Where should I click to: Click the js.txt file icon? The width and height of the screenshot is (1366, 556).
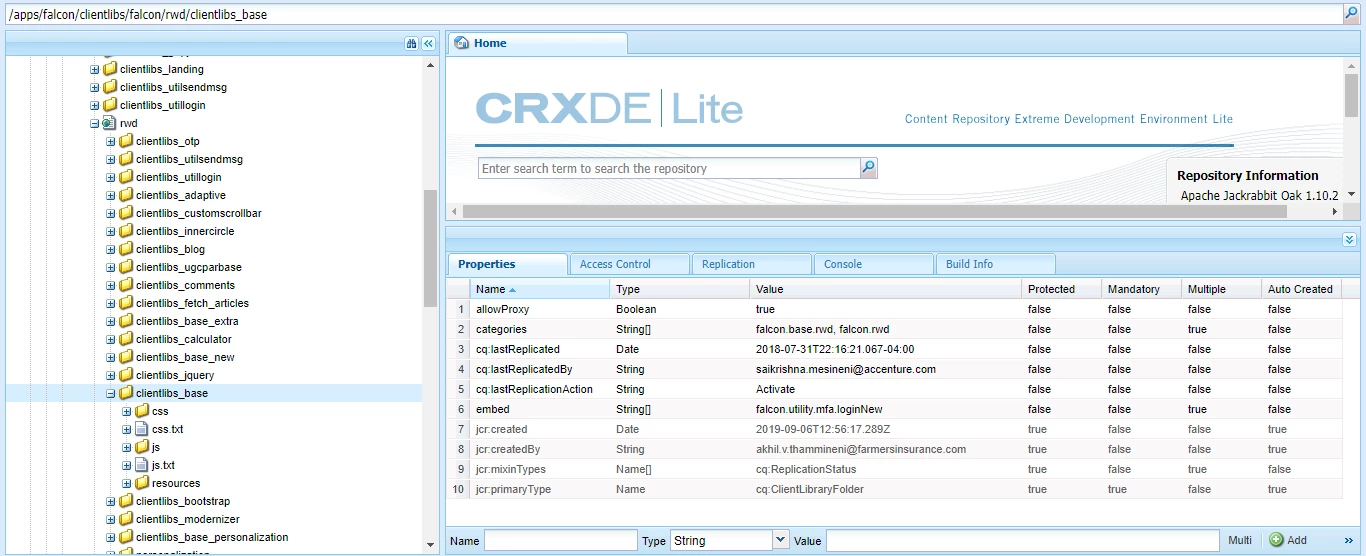pos(142,465)
